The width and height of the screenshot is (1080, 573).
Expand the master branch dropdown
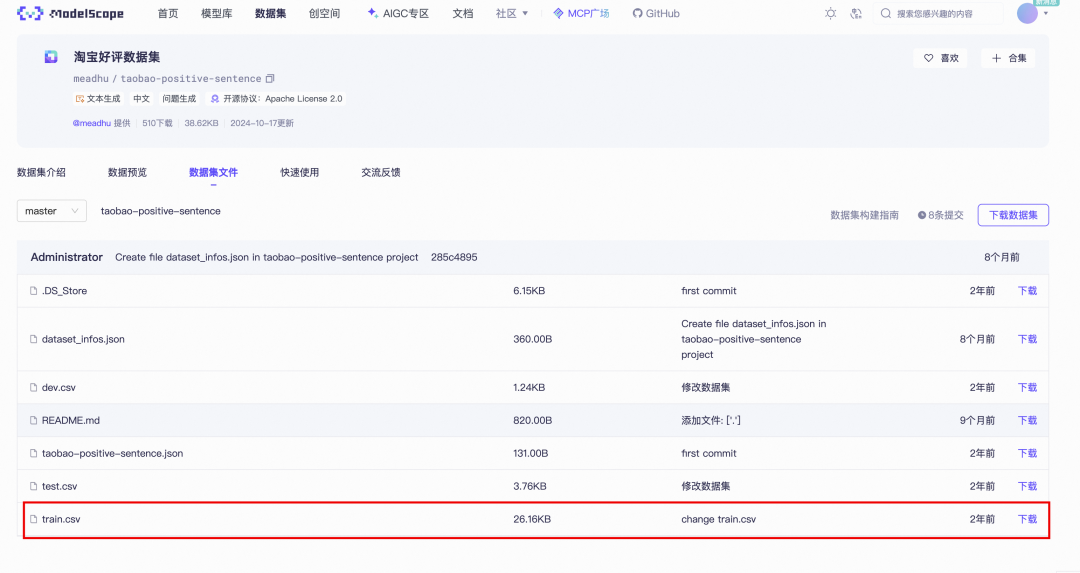click(x=52, y=211)
